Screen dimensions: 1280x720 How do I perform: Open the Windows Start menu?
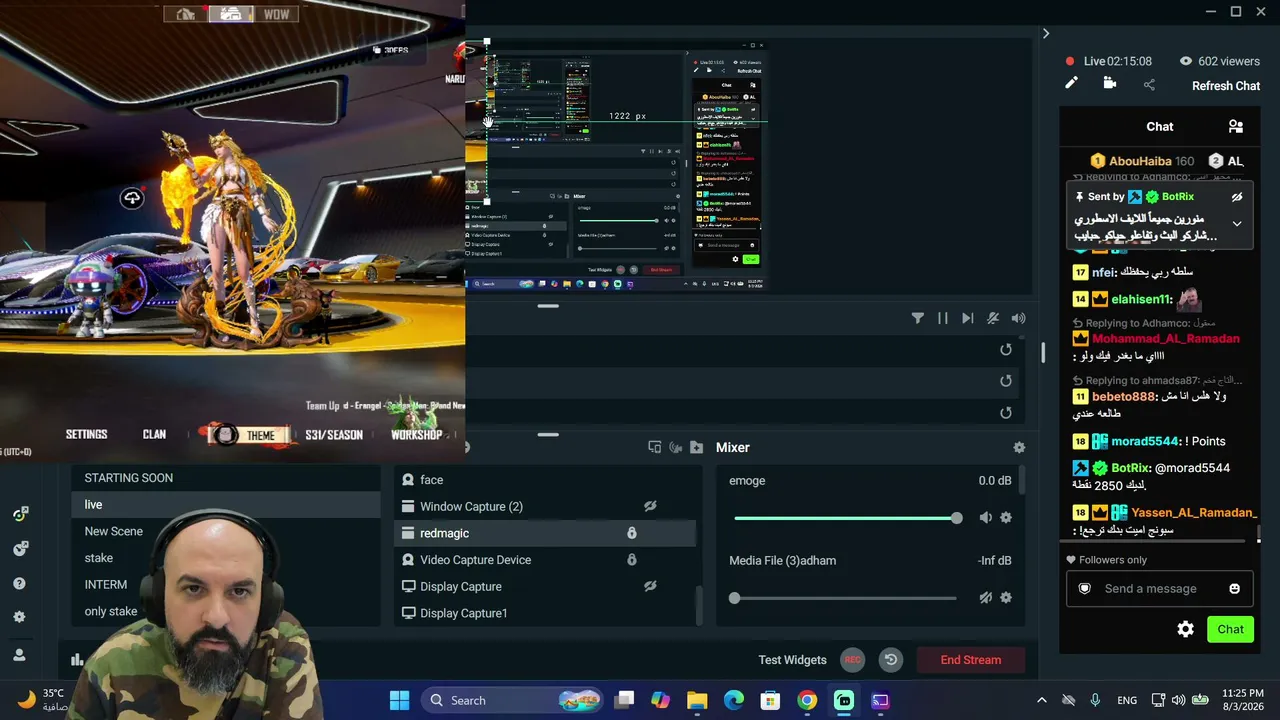(399, 700)
